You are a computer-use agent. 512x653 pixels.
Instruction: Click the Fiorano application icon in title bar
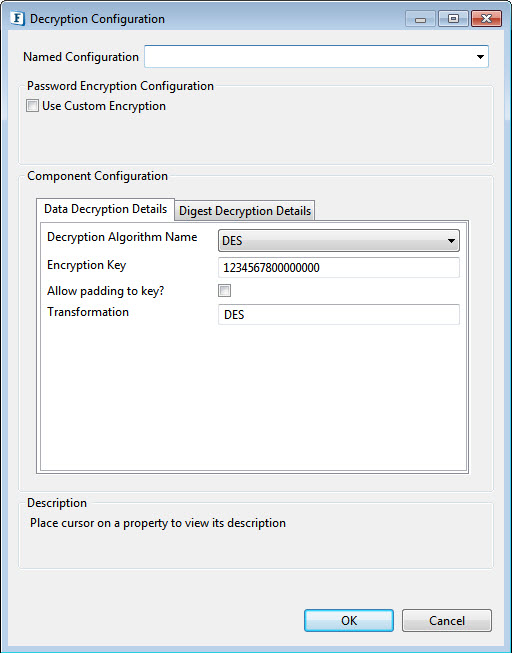[17, 19]
